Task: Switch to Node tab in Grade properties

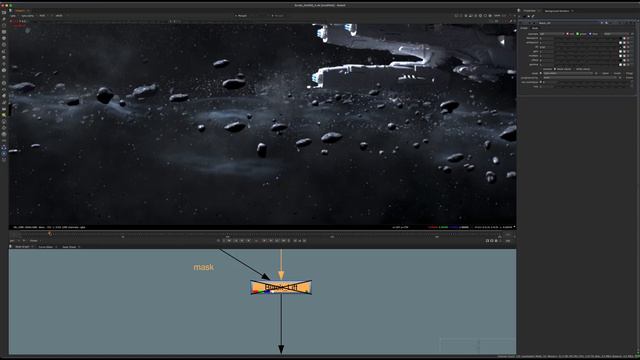Action: tap(535, 28)
